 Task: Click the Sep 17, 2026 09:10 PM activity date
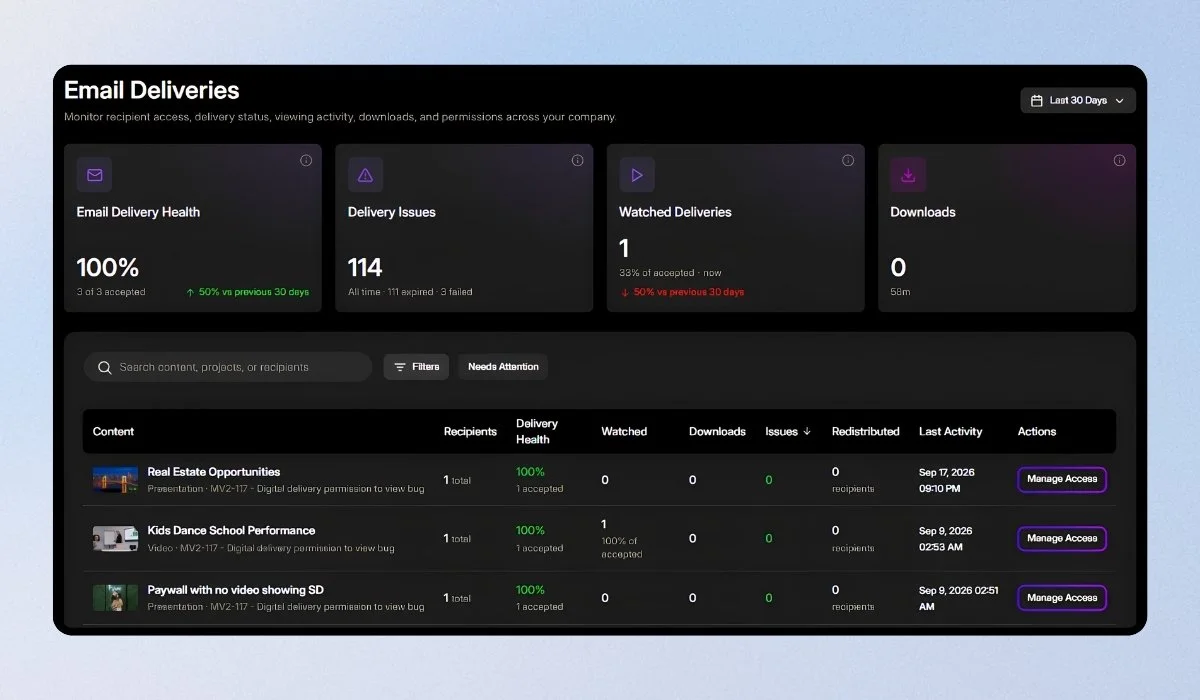point(947,480)
